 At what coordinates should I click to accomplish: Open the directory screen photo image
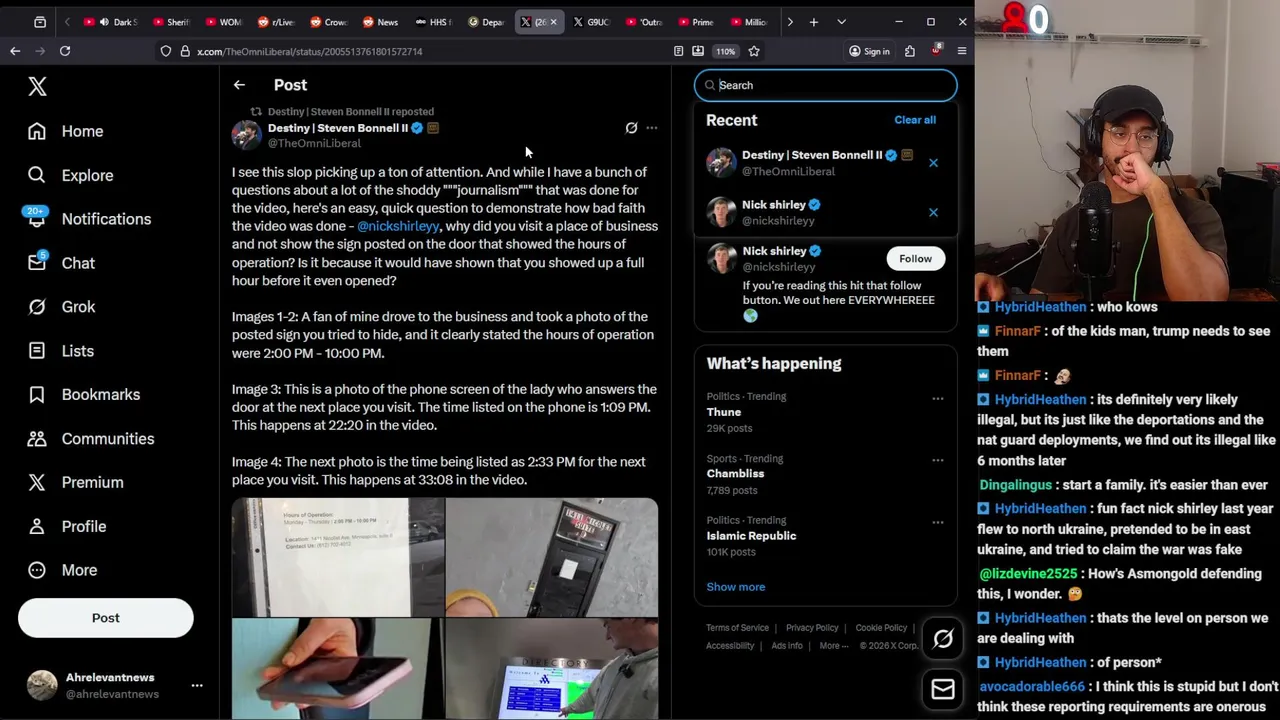click(552, 668)
